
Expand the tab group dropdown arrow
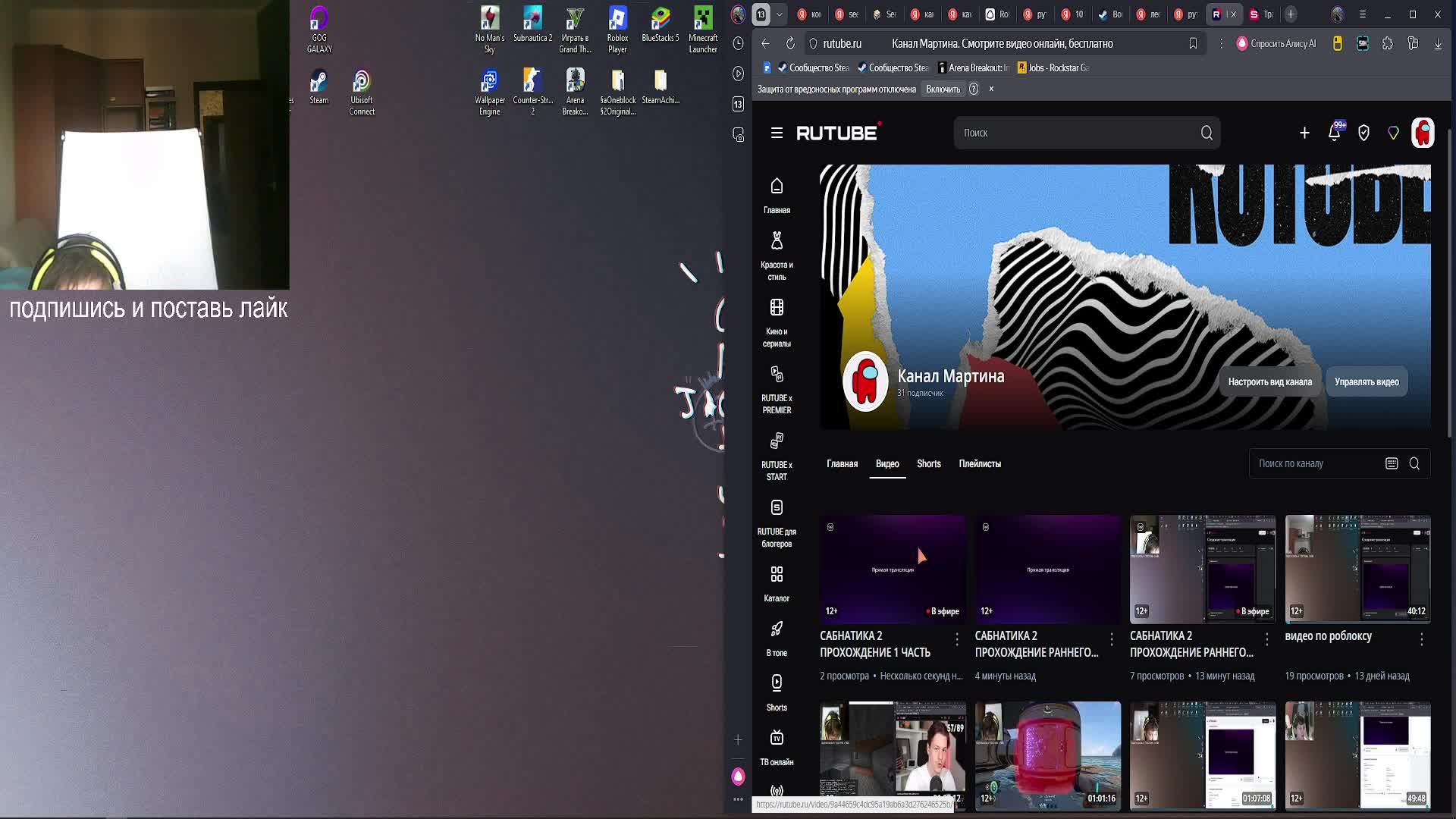pos(780,14)
